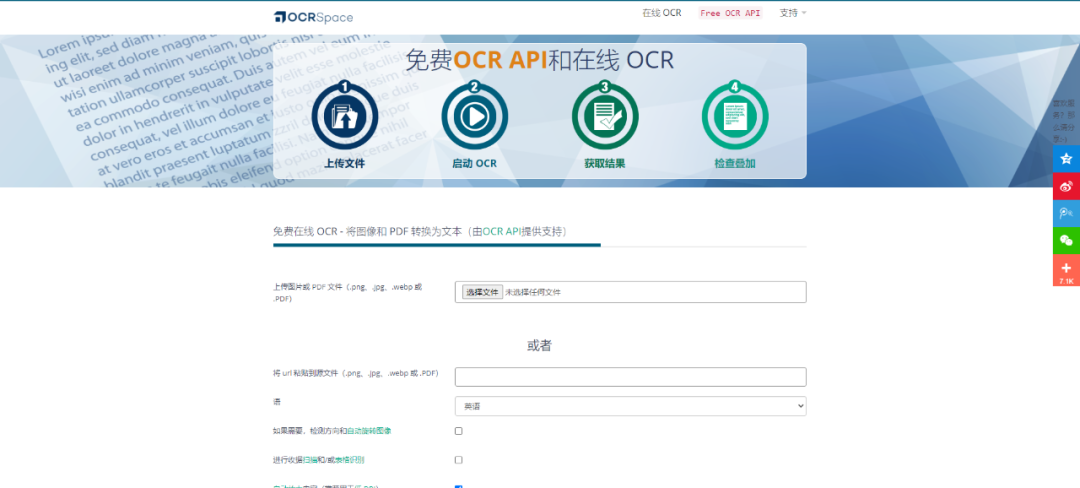Click the step 1 upload file (上传文件) icon

[344, 116]
